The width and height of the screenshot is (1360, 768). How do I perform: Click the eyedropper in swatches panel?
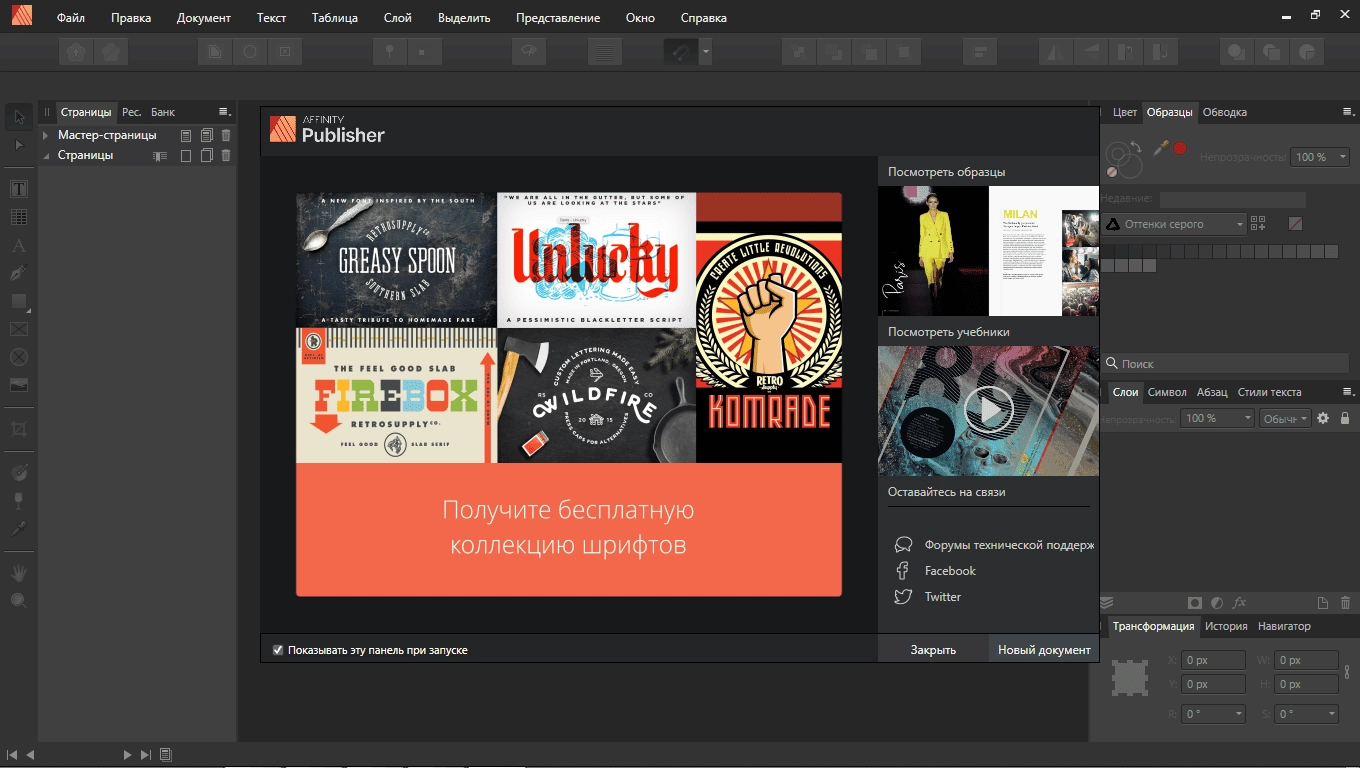click(x=1160, y=148)
